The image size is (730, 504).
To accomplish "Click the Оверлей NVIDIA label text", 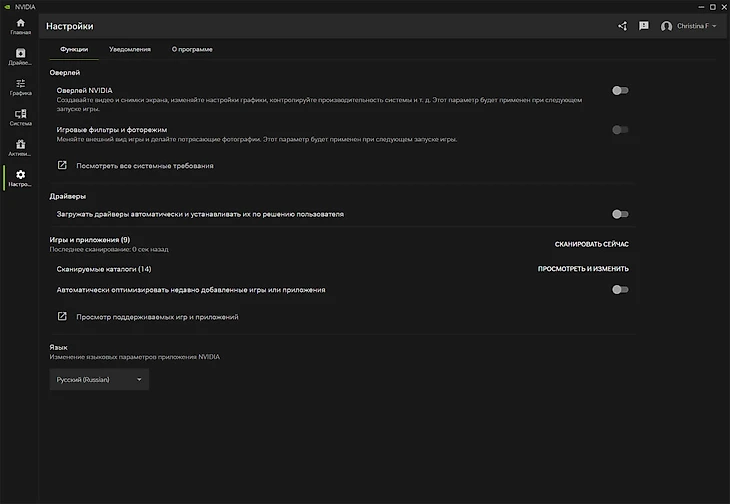I will coord(84,90).
